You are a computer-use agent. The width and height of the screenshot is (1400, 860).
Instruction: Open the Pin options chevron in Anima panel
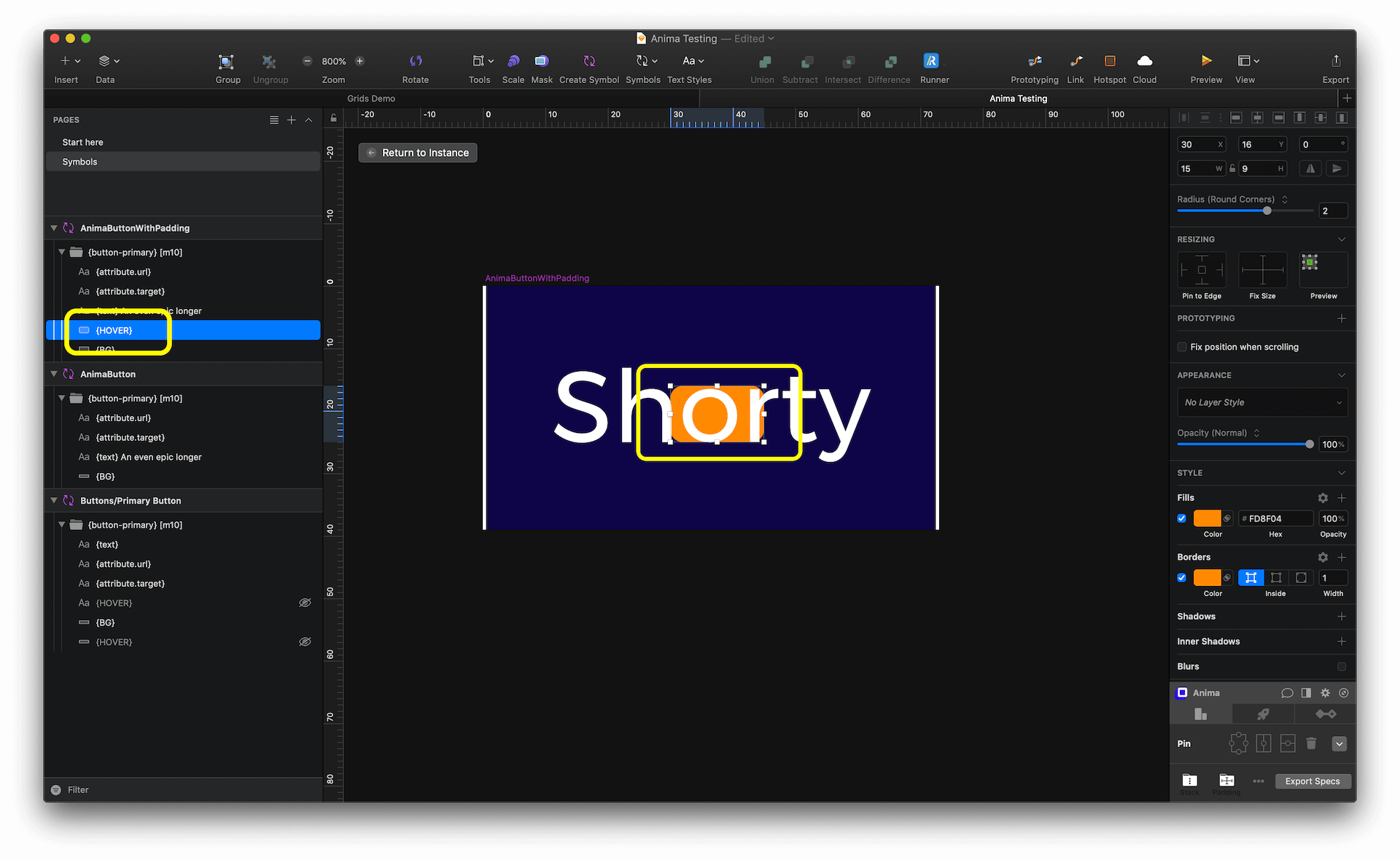(1339, 743)
